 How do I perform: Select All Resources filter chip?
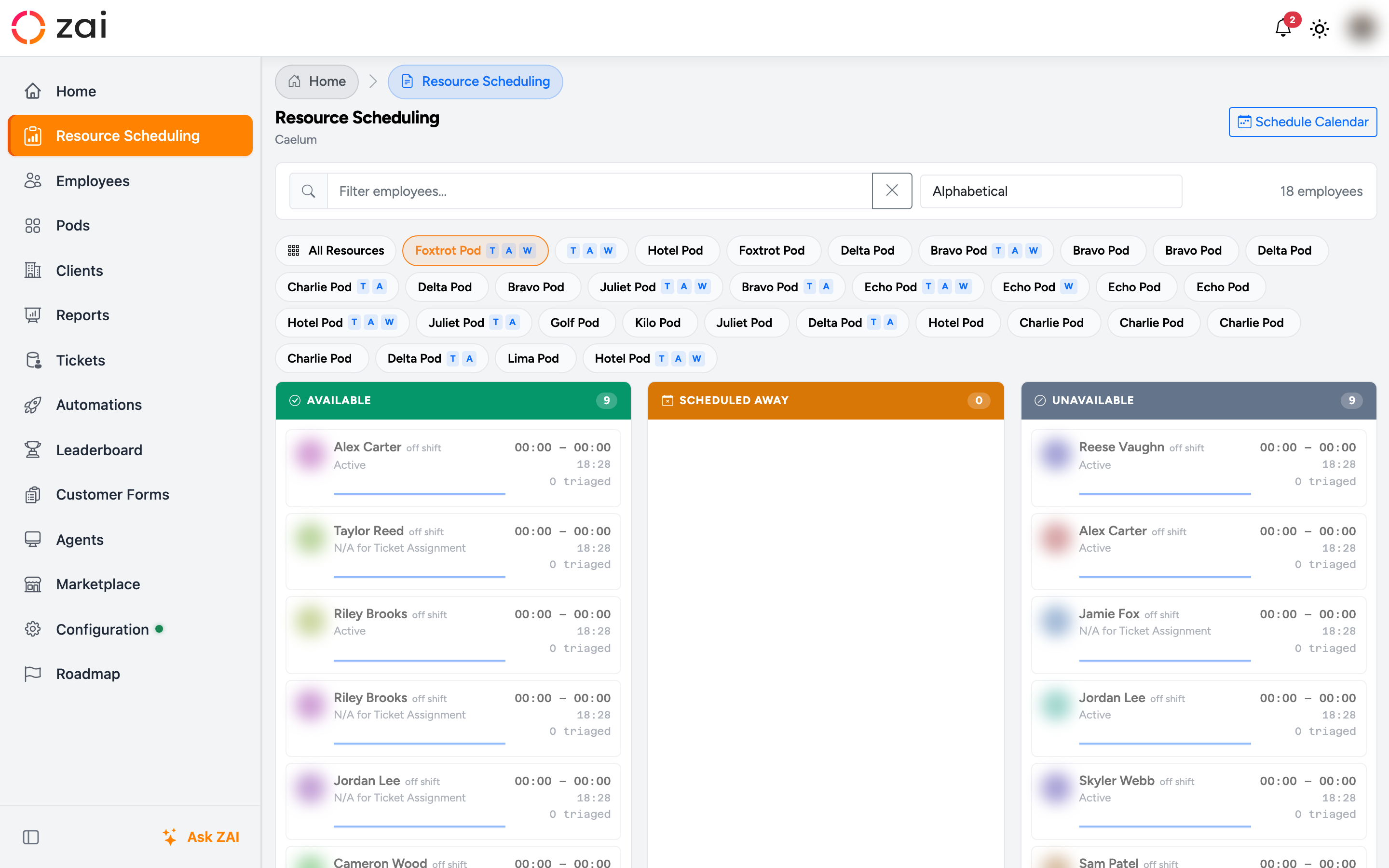click(336, 250)
